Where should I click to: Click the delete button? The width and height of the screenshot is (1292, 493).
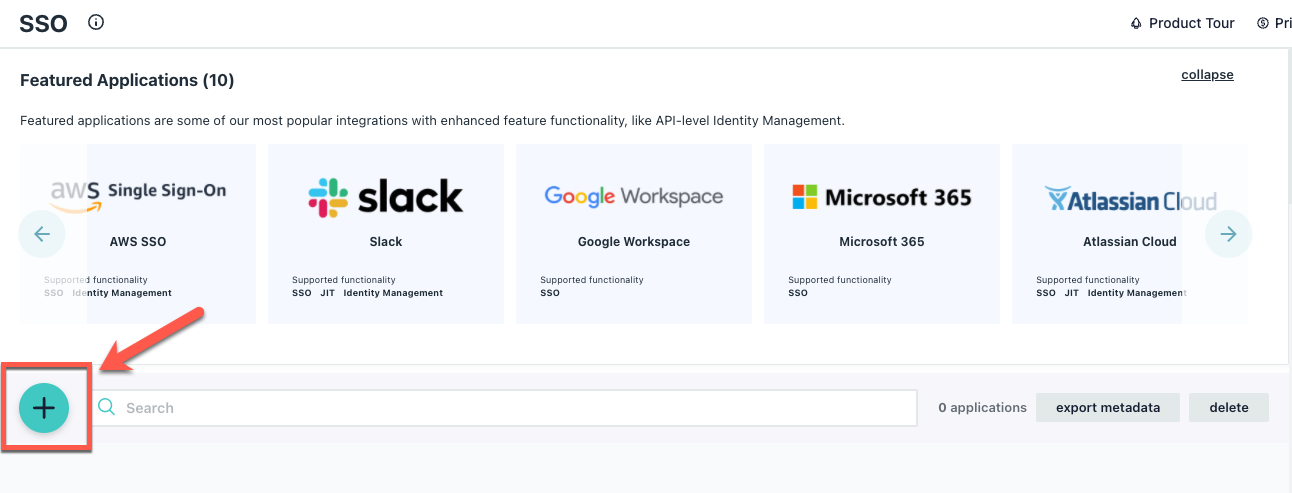[1229, 407]
